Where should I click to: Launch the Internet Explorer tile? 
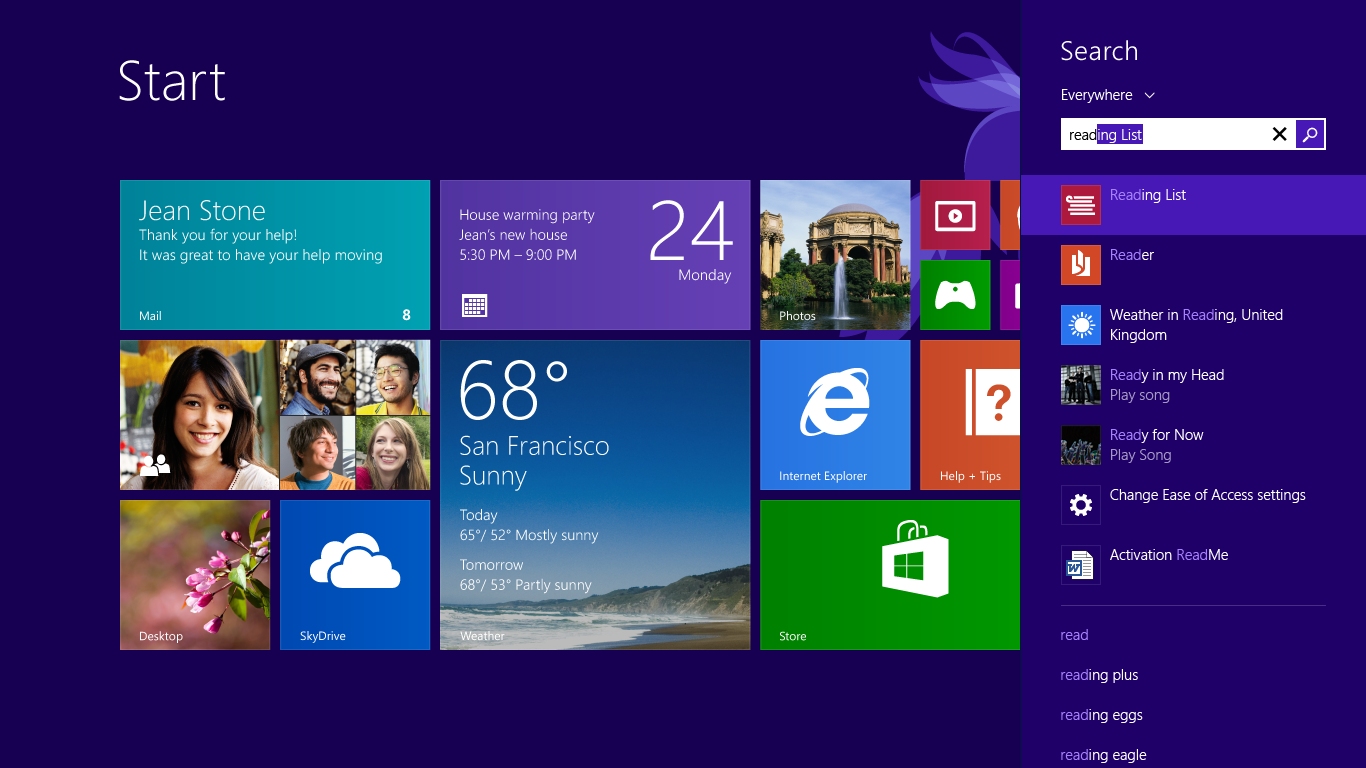point(835,415)
